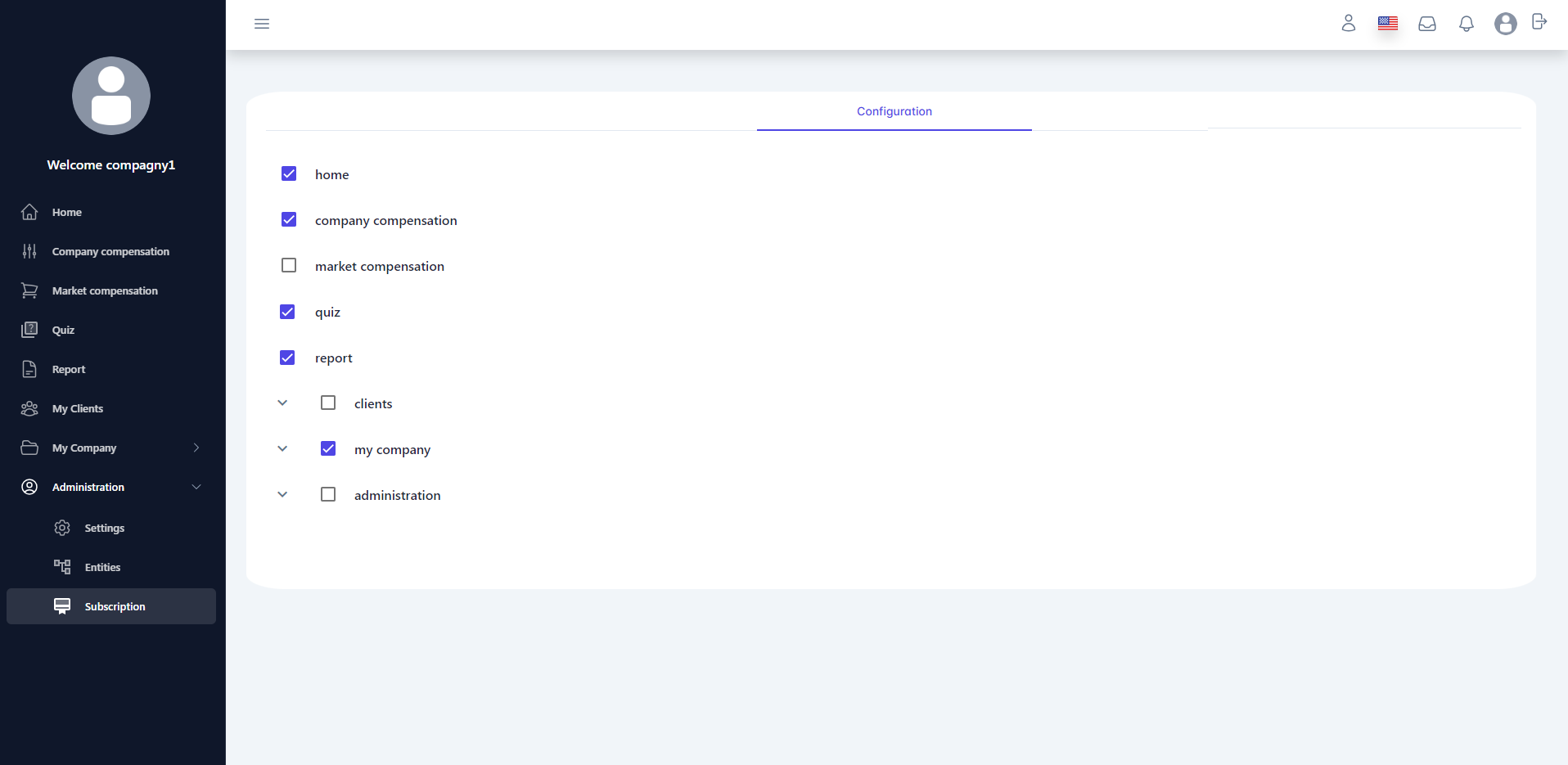The image size is (1568, 765).
Task: Click the US flag language icon
Action: point(1387,24)
